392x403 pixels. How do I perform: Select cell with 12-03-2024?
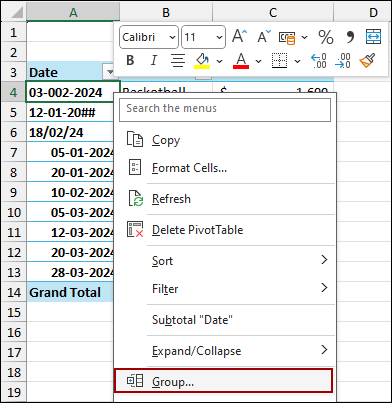click(x=70, y=232)
